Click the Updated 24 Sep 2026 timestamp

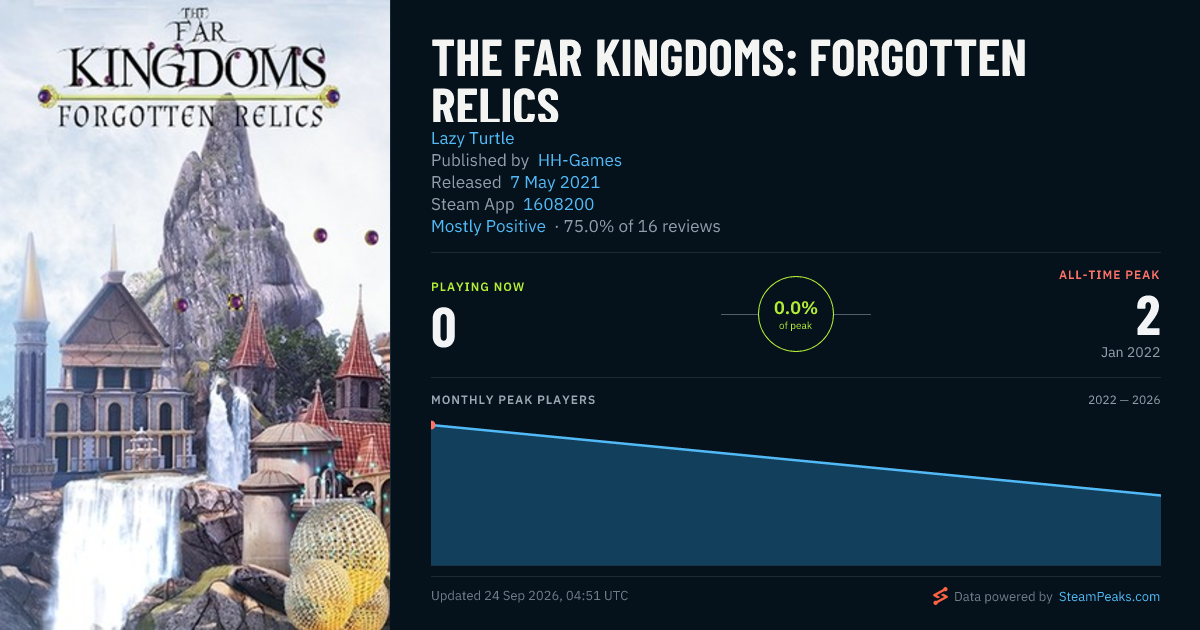(530, 596)
